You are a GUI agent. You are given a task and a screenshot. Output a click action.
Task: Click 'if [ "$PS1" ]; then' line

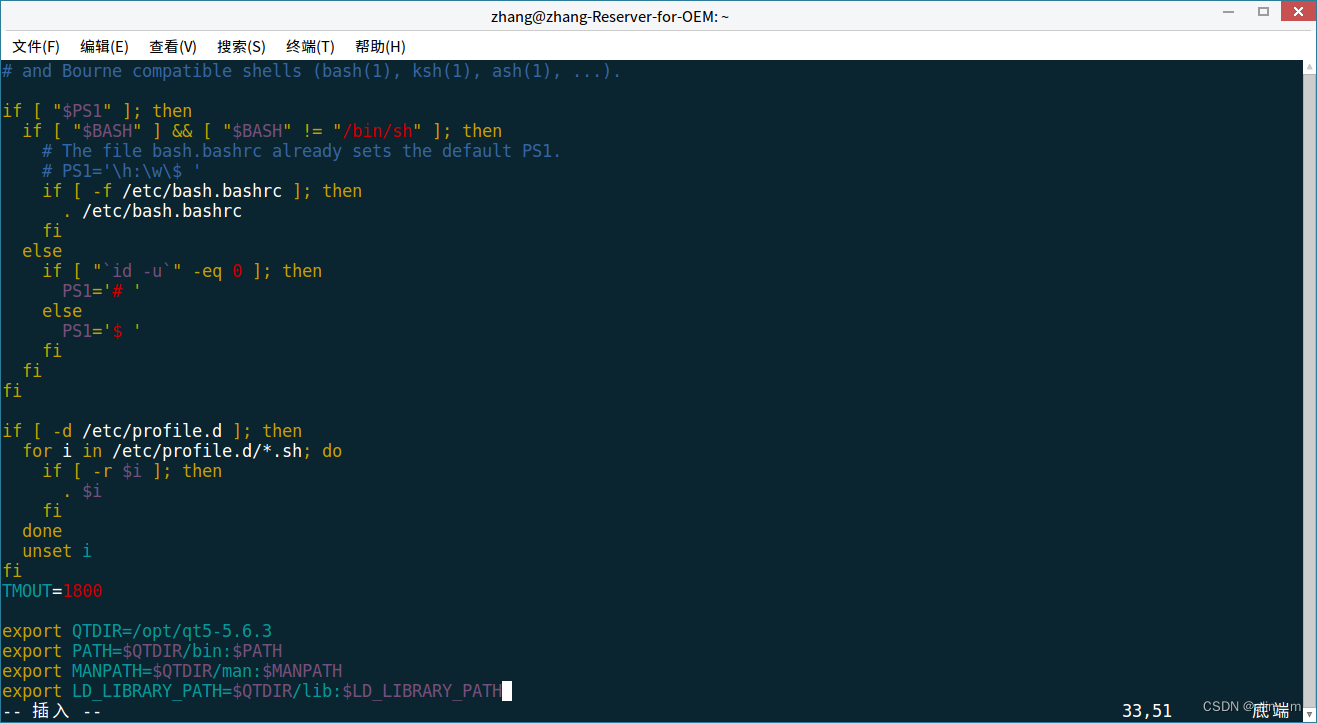(97, 111)
